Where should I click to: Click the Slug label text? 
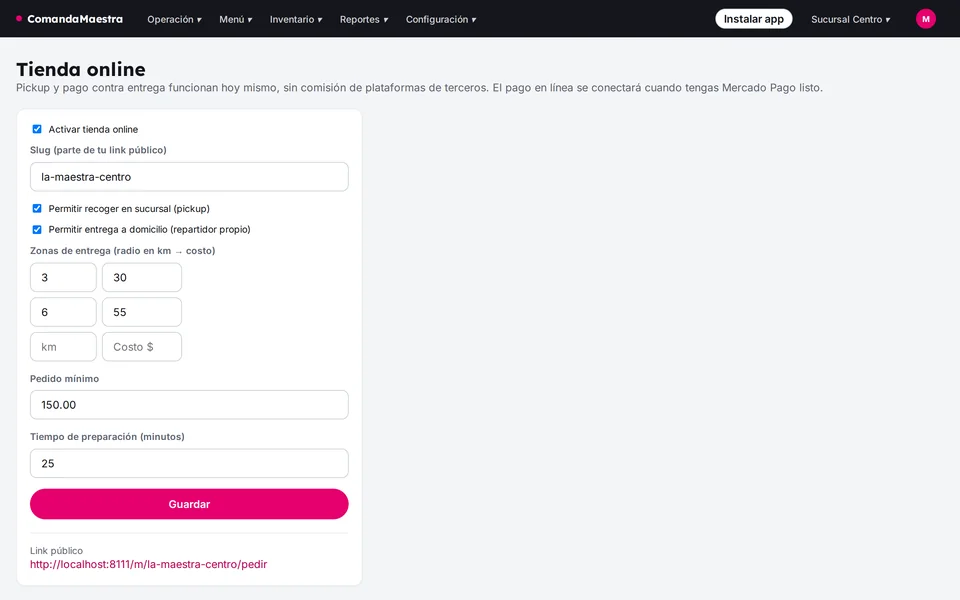(98, 150)
